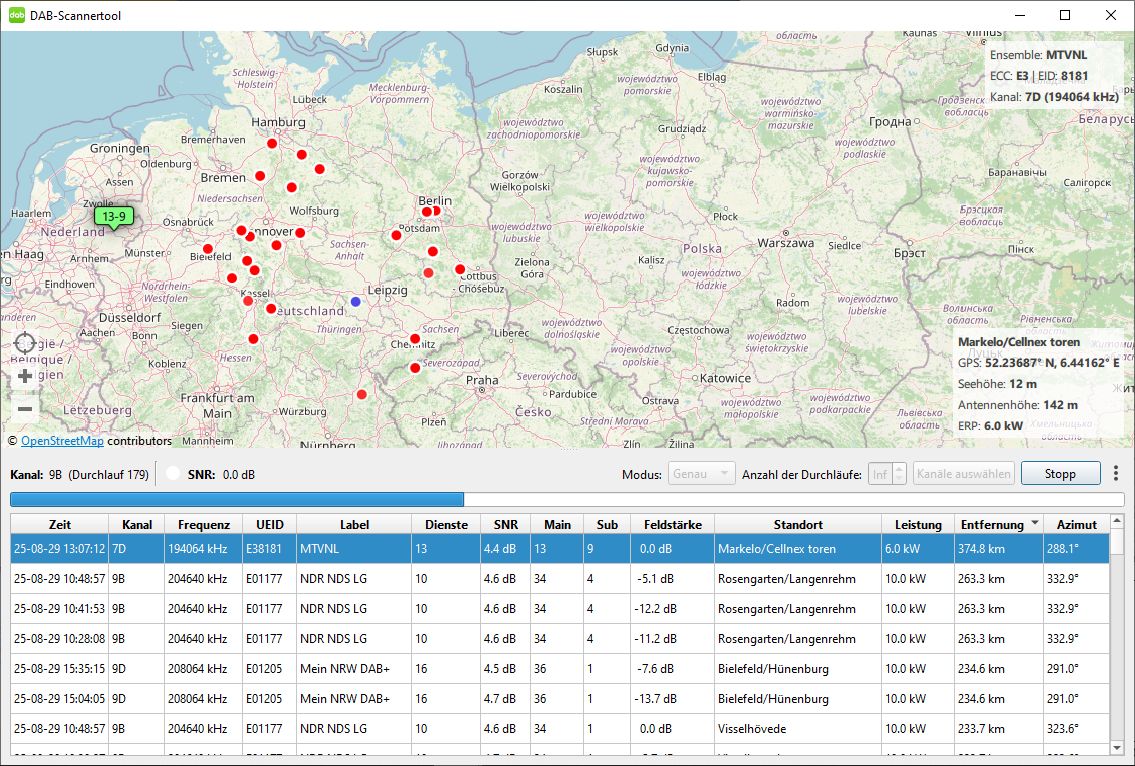The image size is (1135, 766).
Task: Zoom in on the map with plus
Action: (x=25, y=377)
